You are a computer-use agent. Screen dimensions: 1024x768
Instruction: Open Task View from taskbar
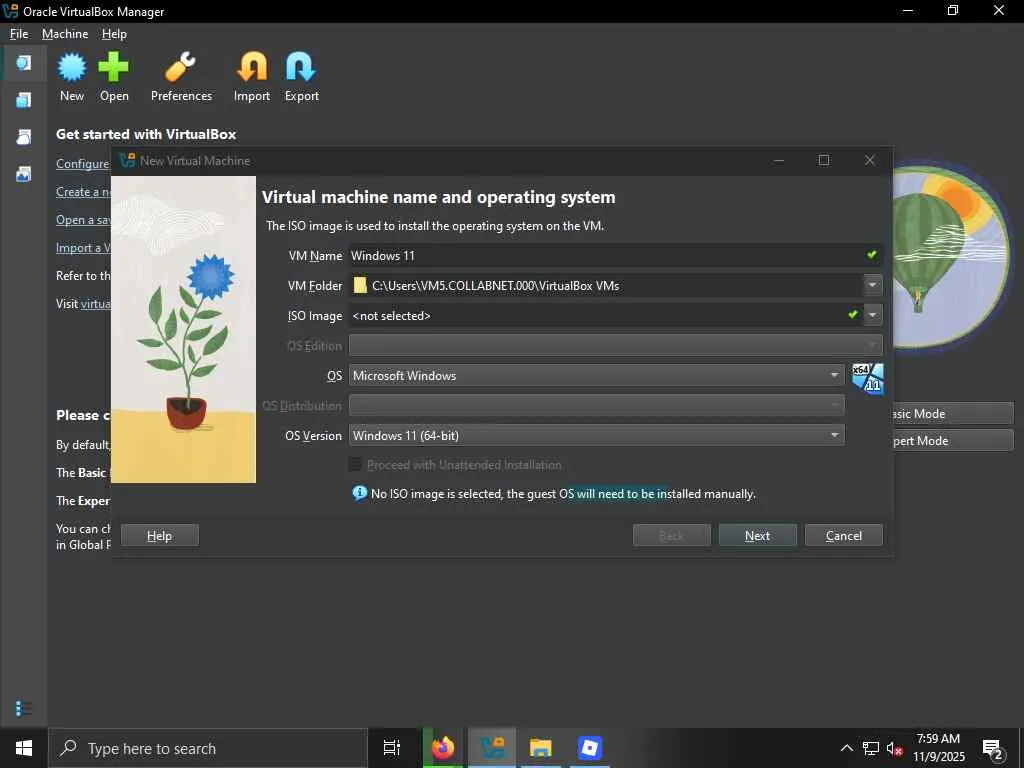pyautogui.click(x=392, y=748)
